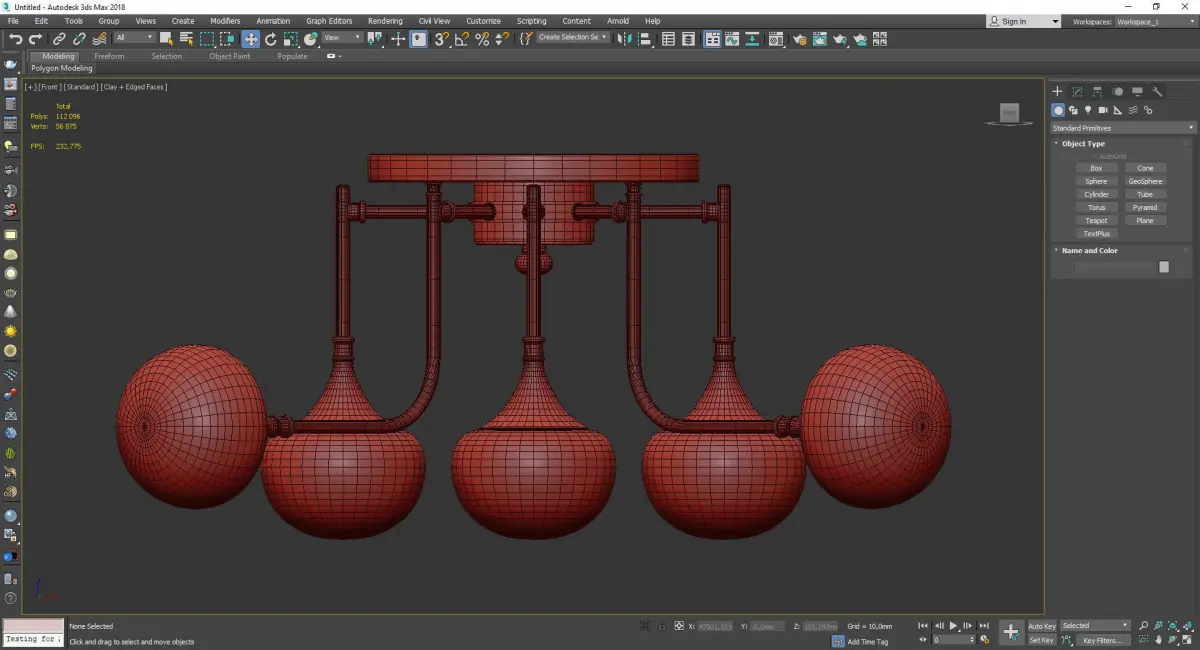This screenshot has width=1200, height=650.
Task: Open the Utilities wrench panel
Action: (x=1158, y=91)
